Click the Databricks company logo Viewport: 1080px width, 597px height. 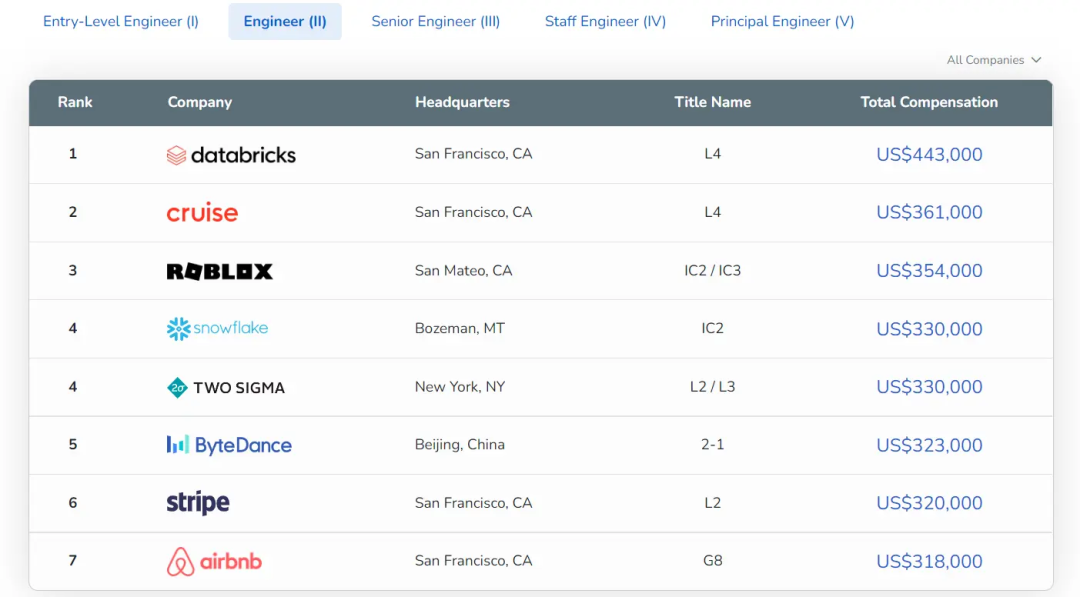coord(231,155)
